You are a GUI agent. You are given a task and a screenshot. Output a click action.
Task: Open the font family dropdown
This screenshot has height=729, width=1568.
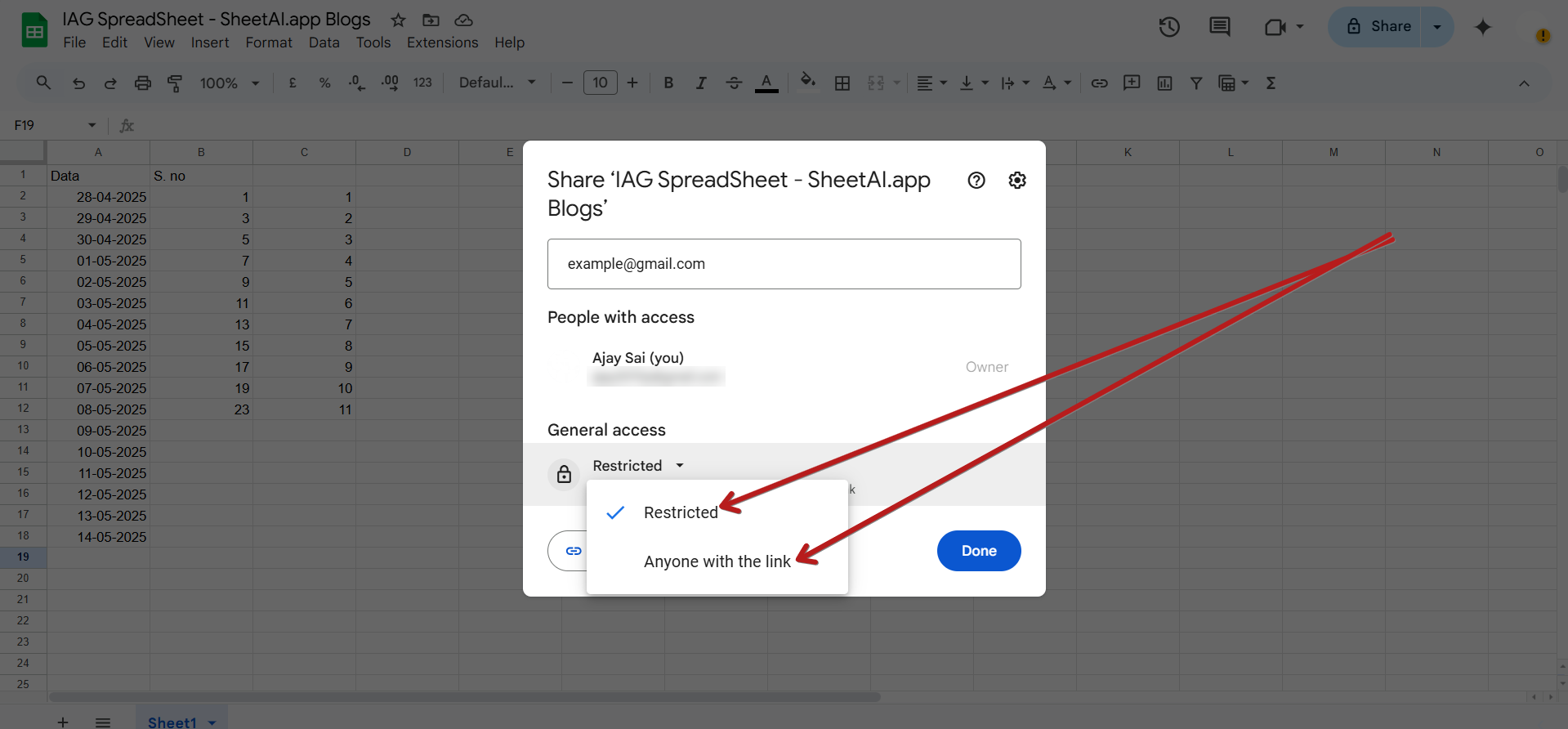(497, 83)
